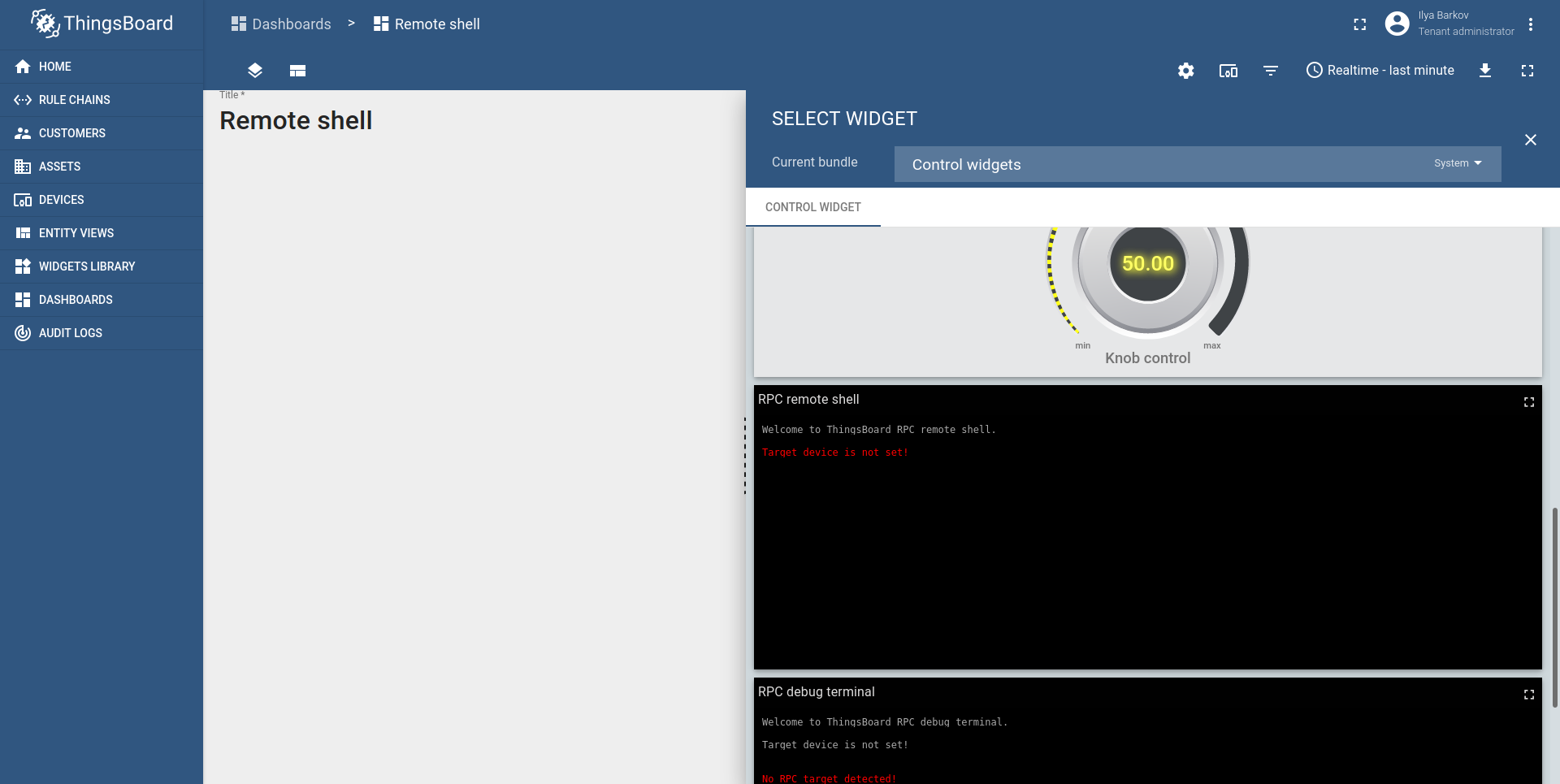
Task: Open entity aliases icon in toolbar
Action: (x=1228, y=71)
